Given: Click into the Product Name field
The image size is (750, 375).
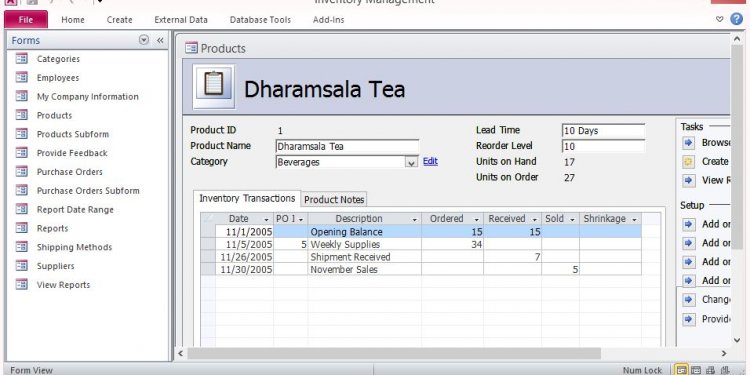Looking at the screenshot, I should (347, 146).
